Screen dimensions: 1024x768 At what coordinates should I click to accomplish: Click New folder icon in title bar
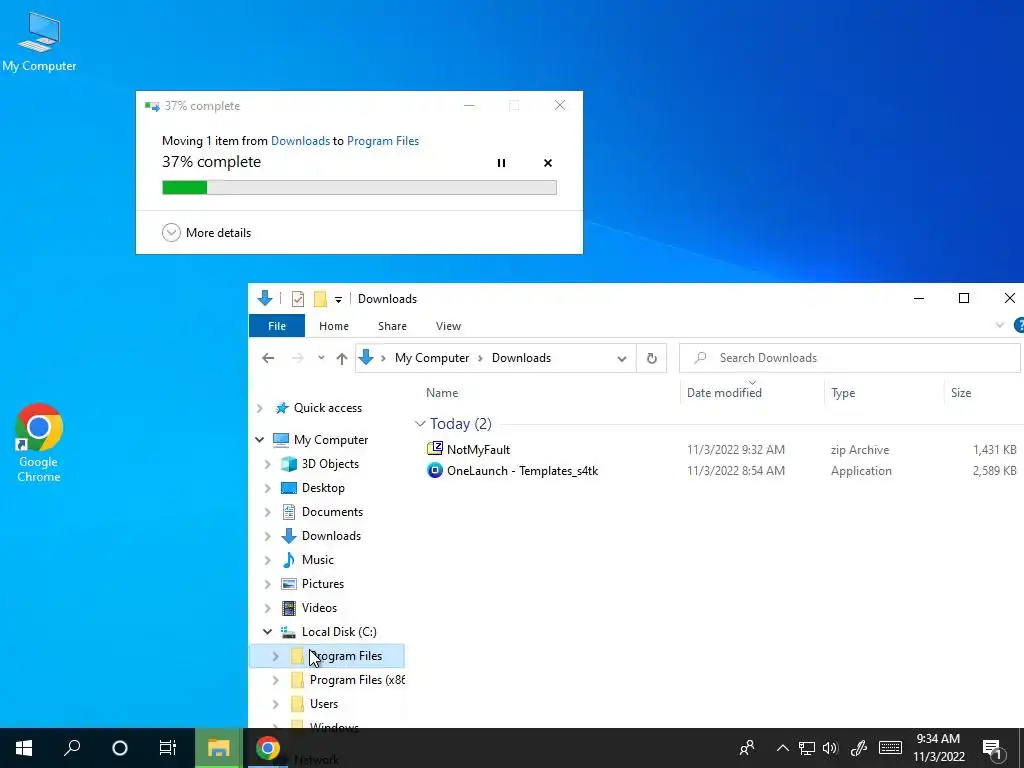tap(320, 299)
